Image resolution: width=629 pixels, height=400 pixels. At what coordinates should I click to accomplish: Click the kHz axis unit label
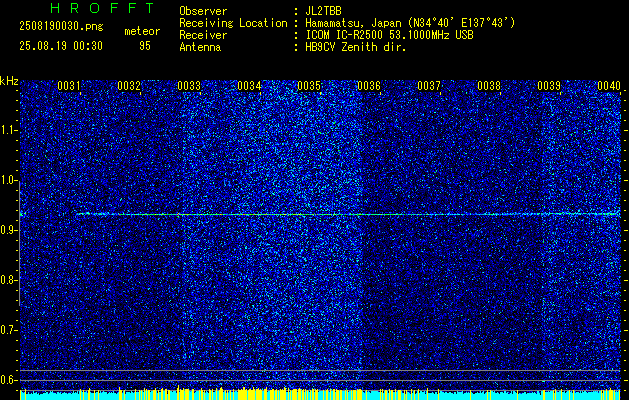pyautogui.click(x=9, y=81)
